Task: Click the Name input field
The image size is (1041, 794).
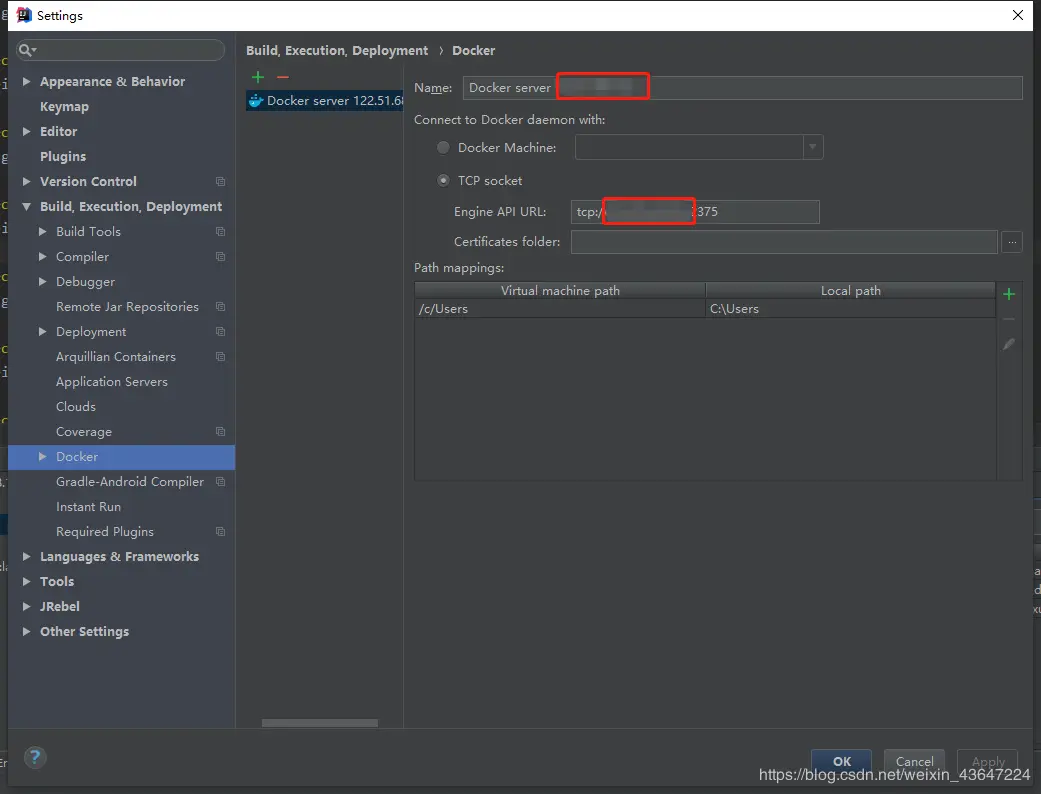Action: click(x=742, y=88)
